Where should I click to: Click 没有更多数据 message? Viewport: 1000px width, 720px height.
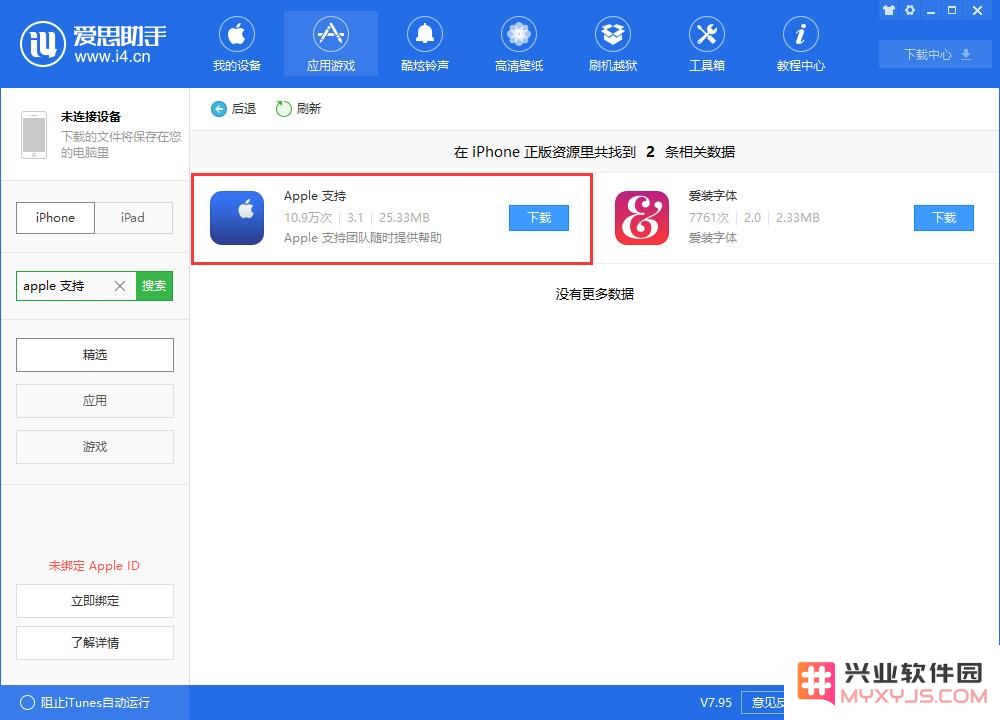click(x=594, y=294)
